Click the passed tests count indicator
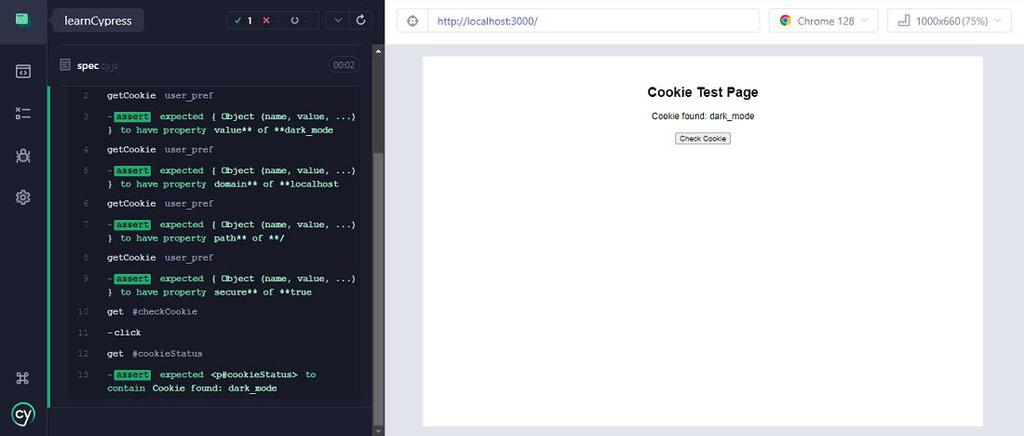Image resolution: width=1024 pixels, height=436 pixels. [x=244, y=20]
